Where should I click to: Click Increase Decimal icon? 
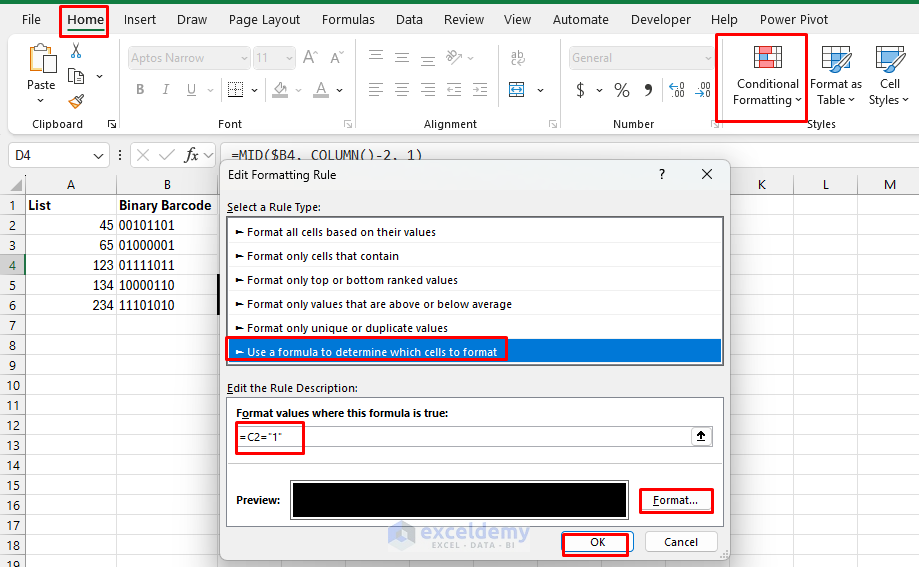pos(677,90)
